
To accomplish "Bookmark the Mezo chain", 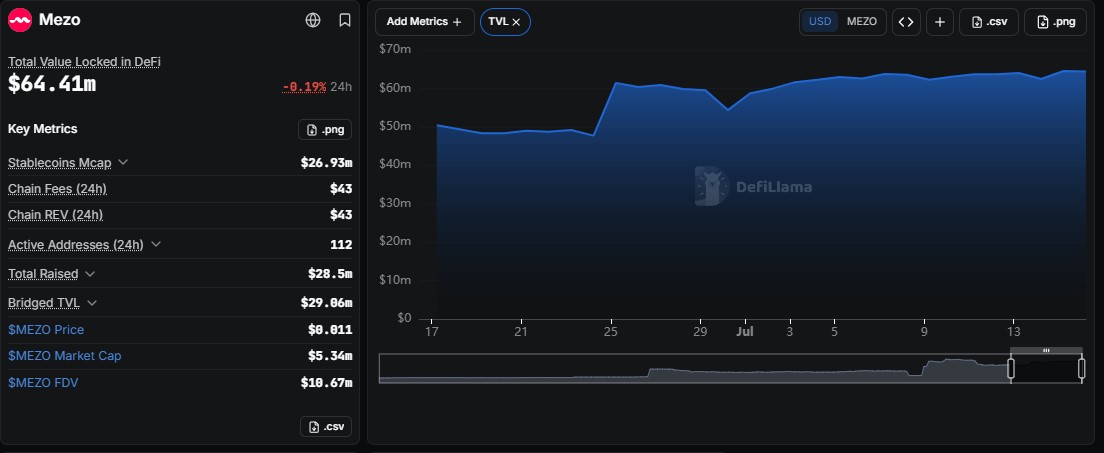I will 345,20.
